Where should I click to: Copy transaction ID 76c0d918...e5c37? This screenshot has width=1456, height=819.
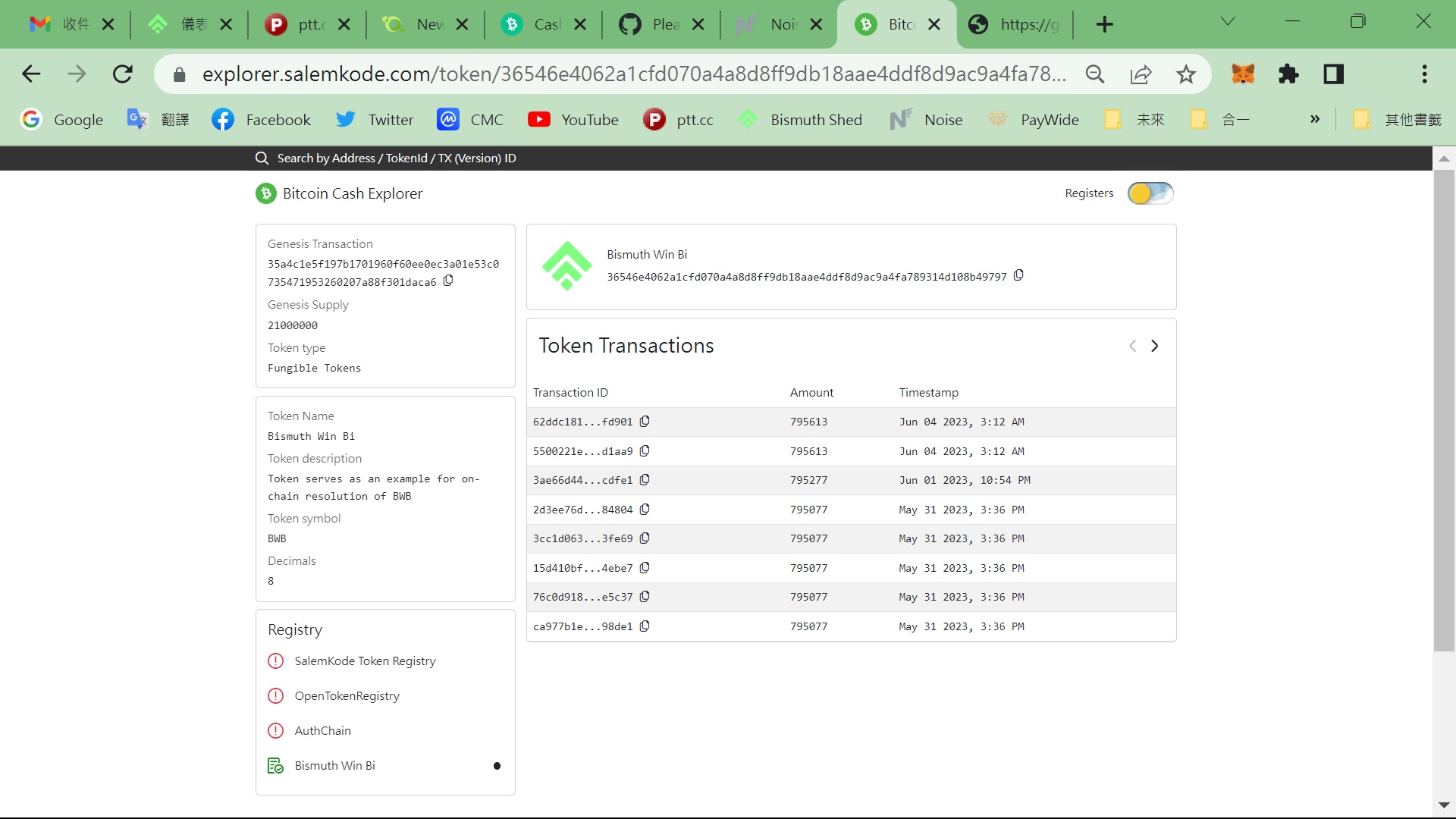point(645,597)
